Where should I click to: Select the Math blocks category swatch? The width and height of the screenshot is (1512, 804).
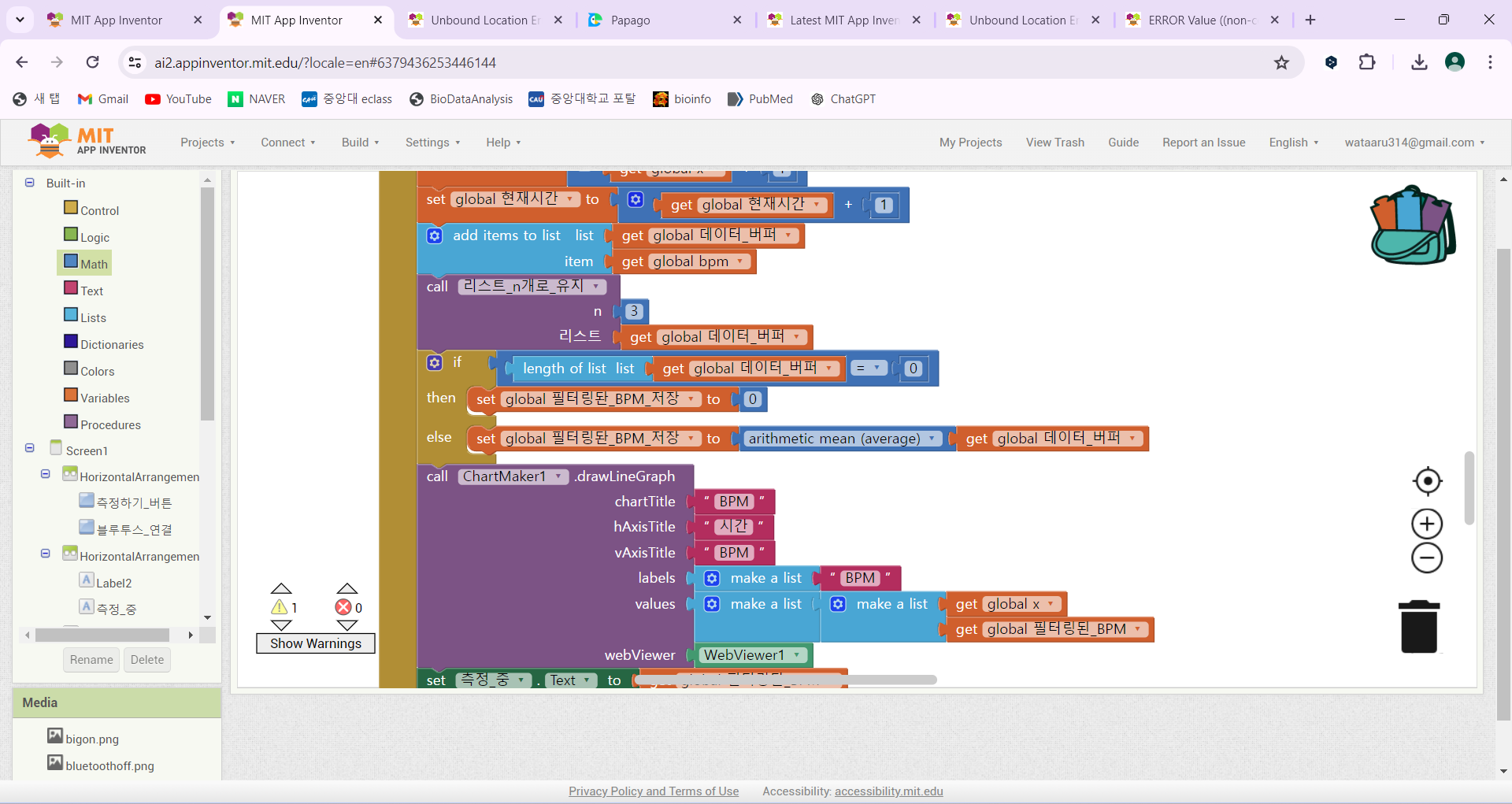click(x=71, y=261)
